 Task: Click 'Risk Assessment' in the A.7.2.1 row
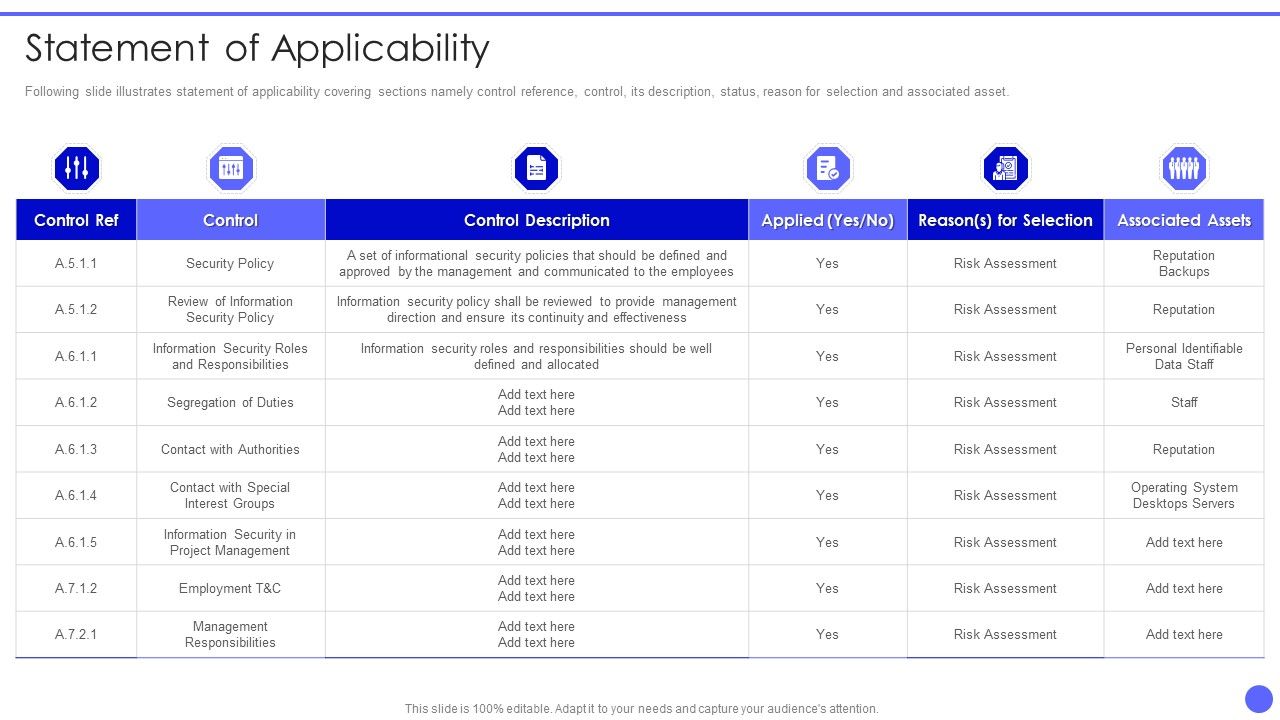point(1005,635)
